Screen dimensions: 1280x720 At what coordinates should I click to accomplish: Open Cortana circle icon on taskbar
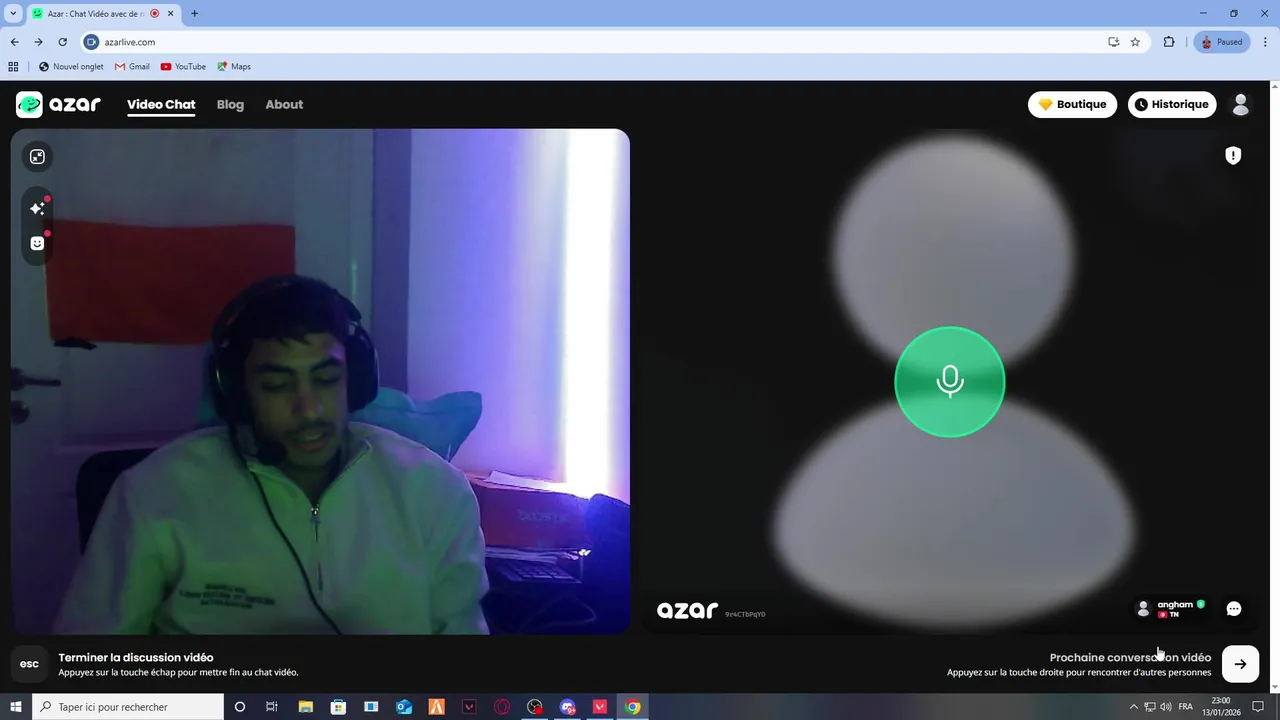pos(239,707)
